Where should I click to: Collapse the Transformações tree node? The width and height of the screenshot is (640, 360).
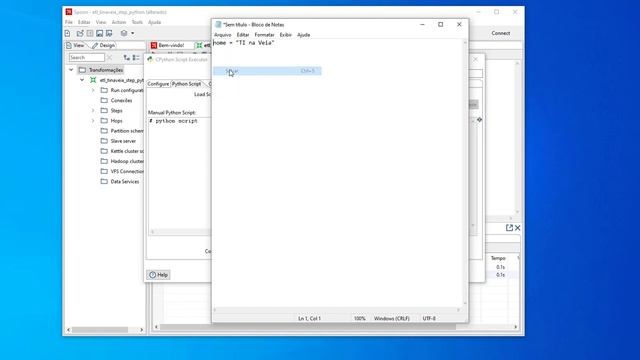pyautogui.click(x=71, y=70)
